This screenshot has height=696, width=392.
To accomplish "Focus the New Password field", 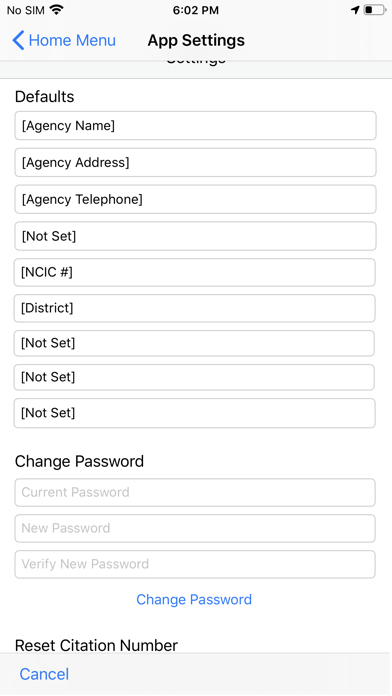I will (195, 528).
